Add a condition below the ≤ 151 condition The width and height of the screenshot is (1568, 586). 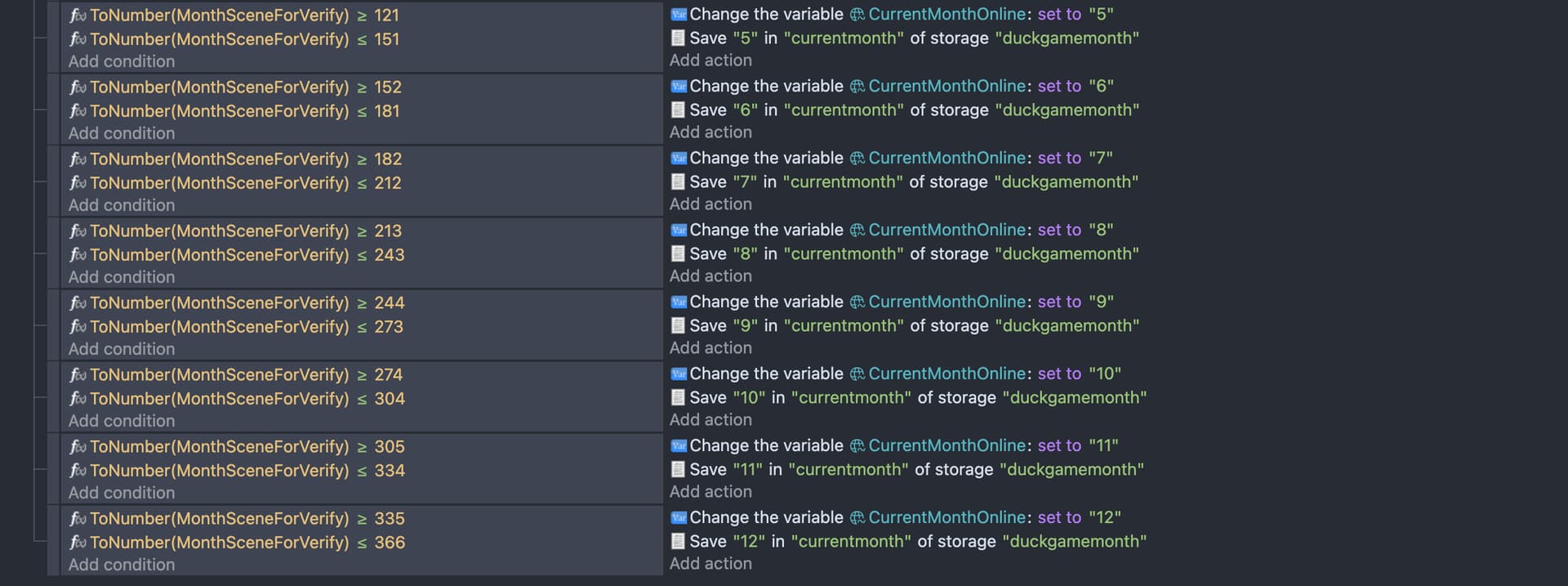(122, 61)
